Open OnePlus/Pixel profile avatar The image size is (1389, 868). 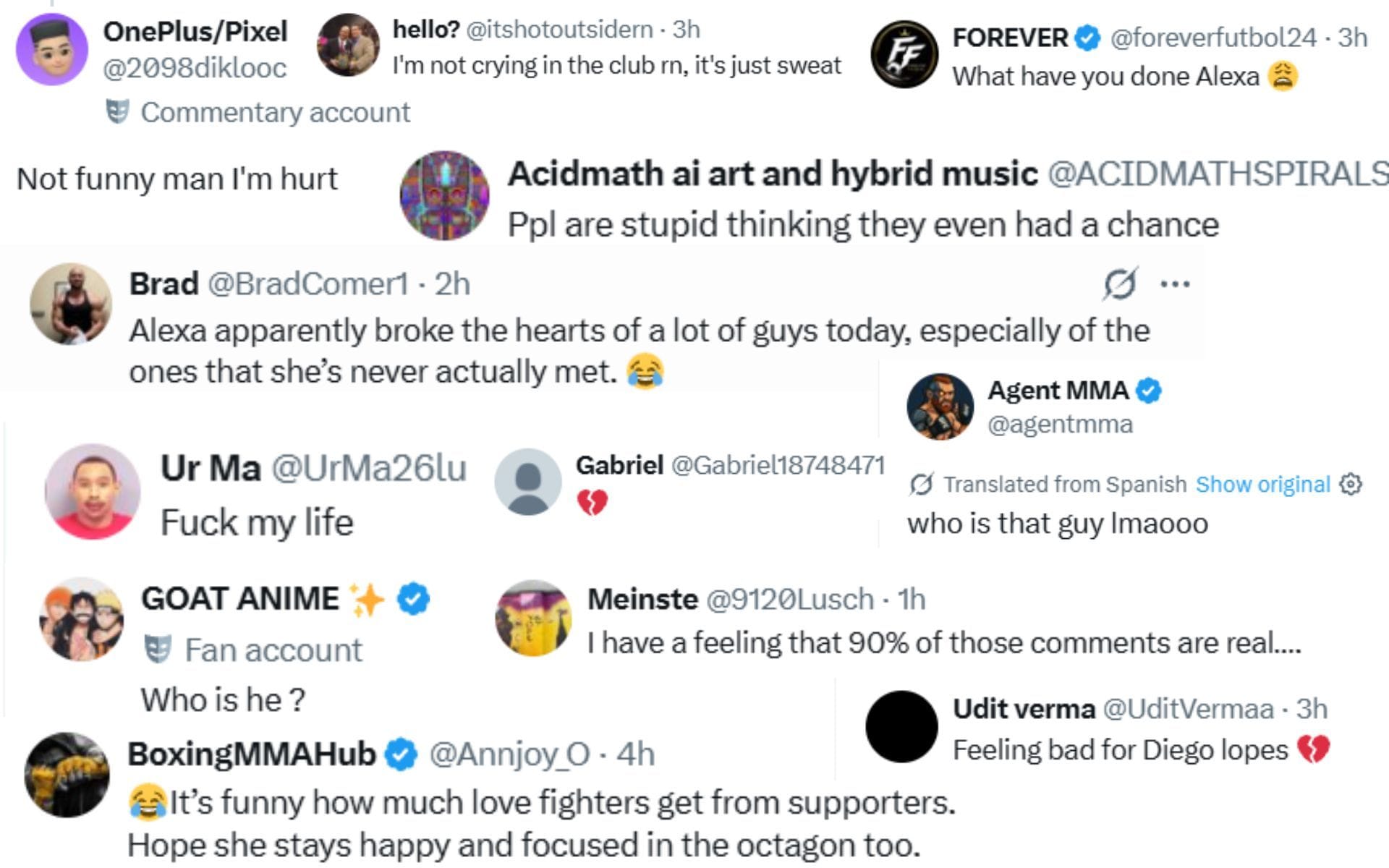[x=51, y=49]
